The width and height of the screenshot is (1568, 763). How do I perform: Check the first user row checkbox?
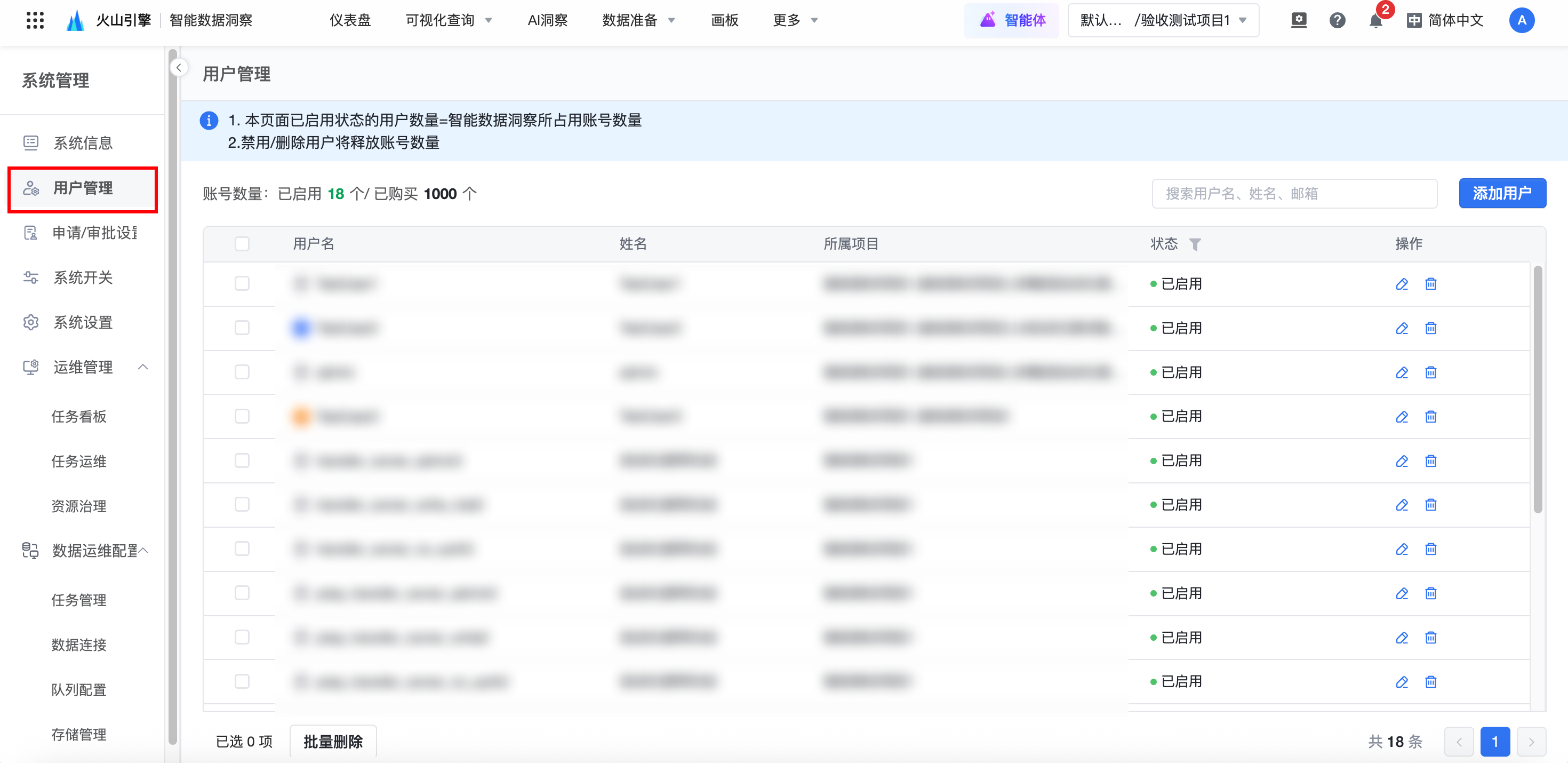tap(242, 284)
